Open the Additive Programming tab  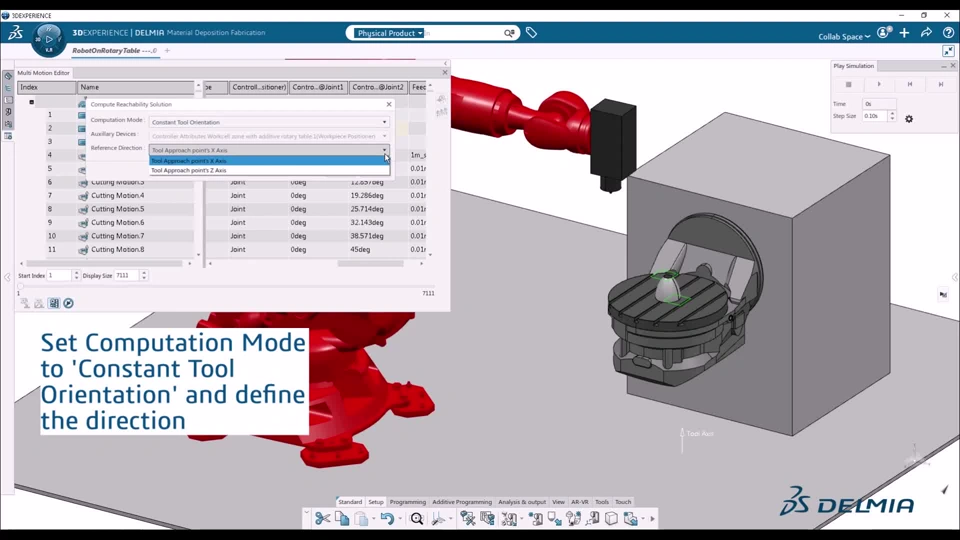click(x=462, y=502)
